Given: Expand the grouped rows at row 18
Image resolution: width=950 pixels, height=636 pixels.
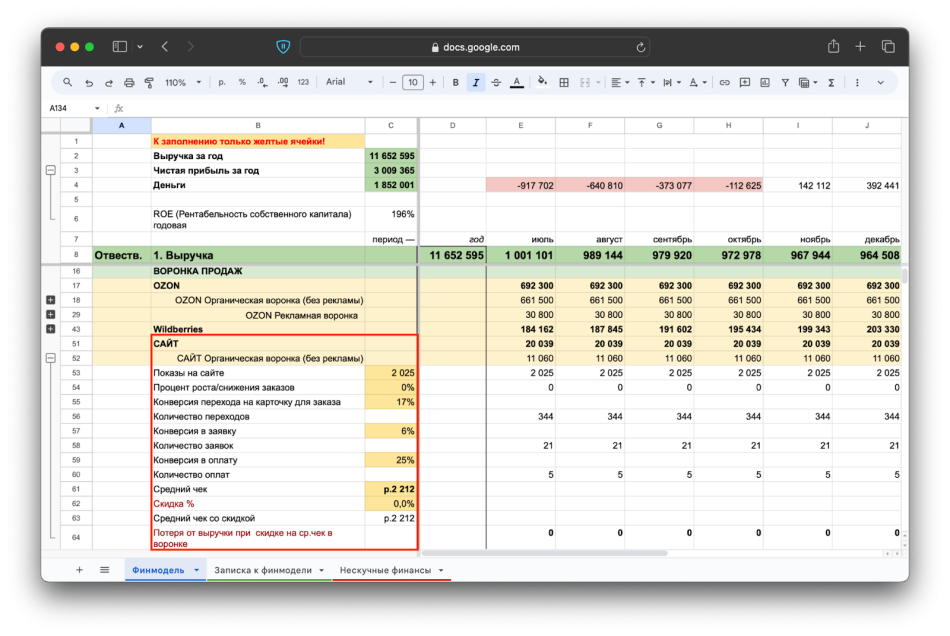Looking at the screenshot, I should 50,300.
